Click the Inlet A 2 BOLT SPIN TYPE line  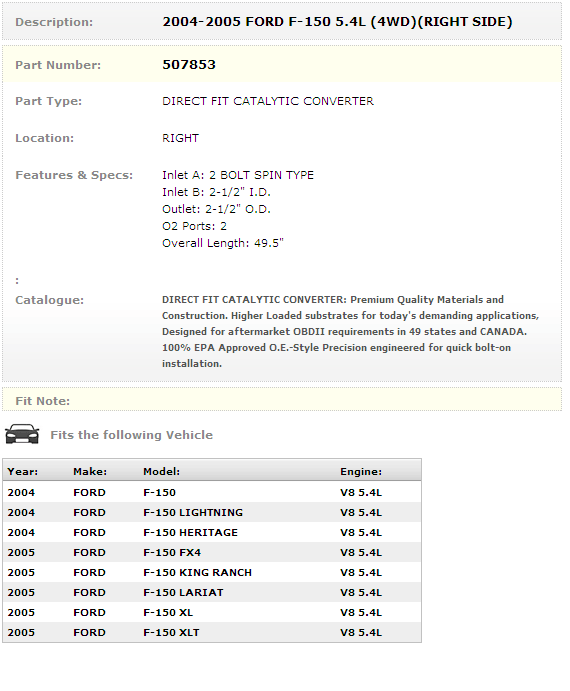(x=238, y=175)
